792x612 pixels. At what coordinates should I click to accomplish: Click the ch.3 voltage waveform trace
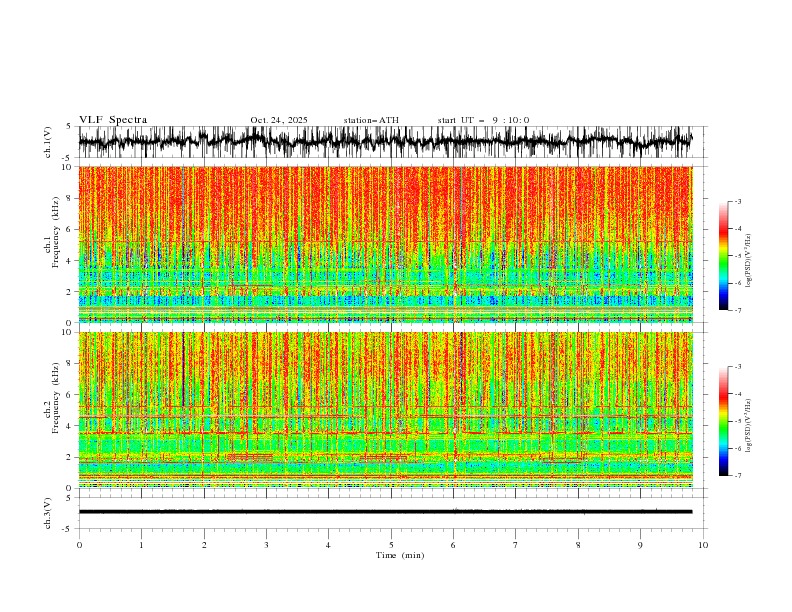pyautogui.click(x=385, y=512)
